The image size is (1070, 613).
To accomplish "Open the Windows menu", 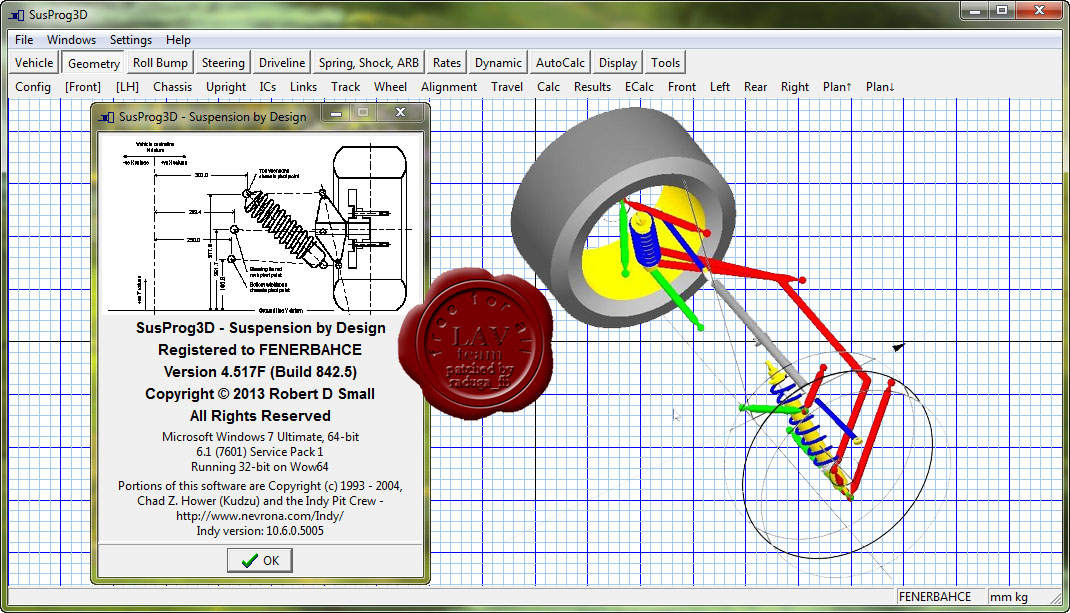I will (x=71, y=40).
